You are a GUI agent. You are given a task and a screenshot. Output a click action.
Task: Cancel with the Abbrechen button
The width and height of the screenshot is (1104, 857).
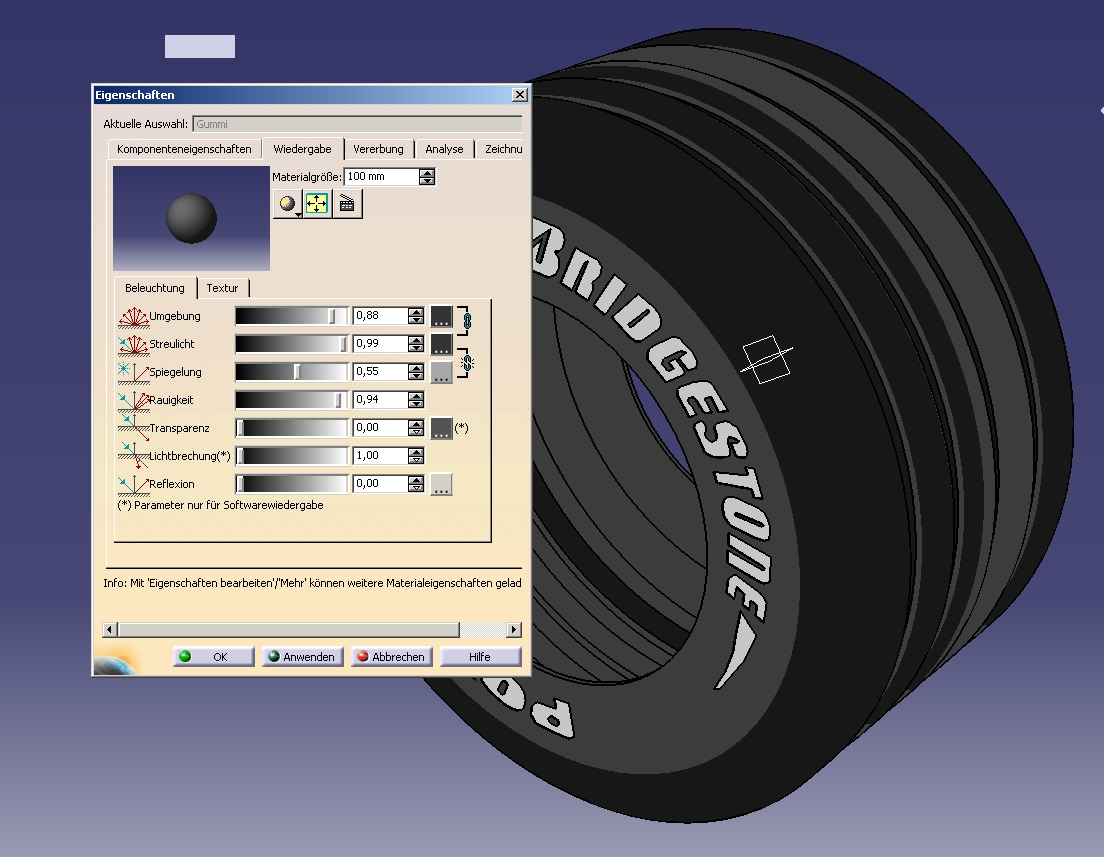click(391, 656)
